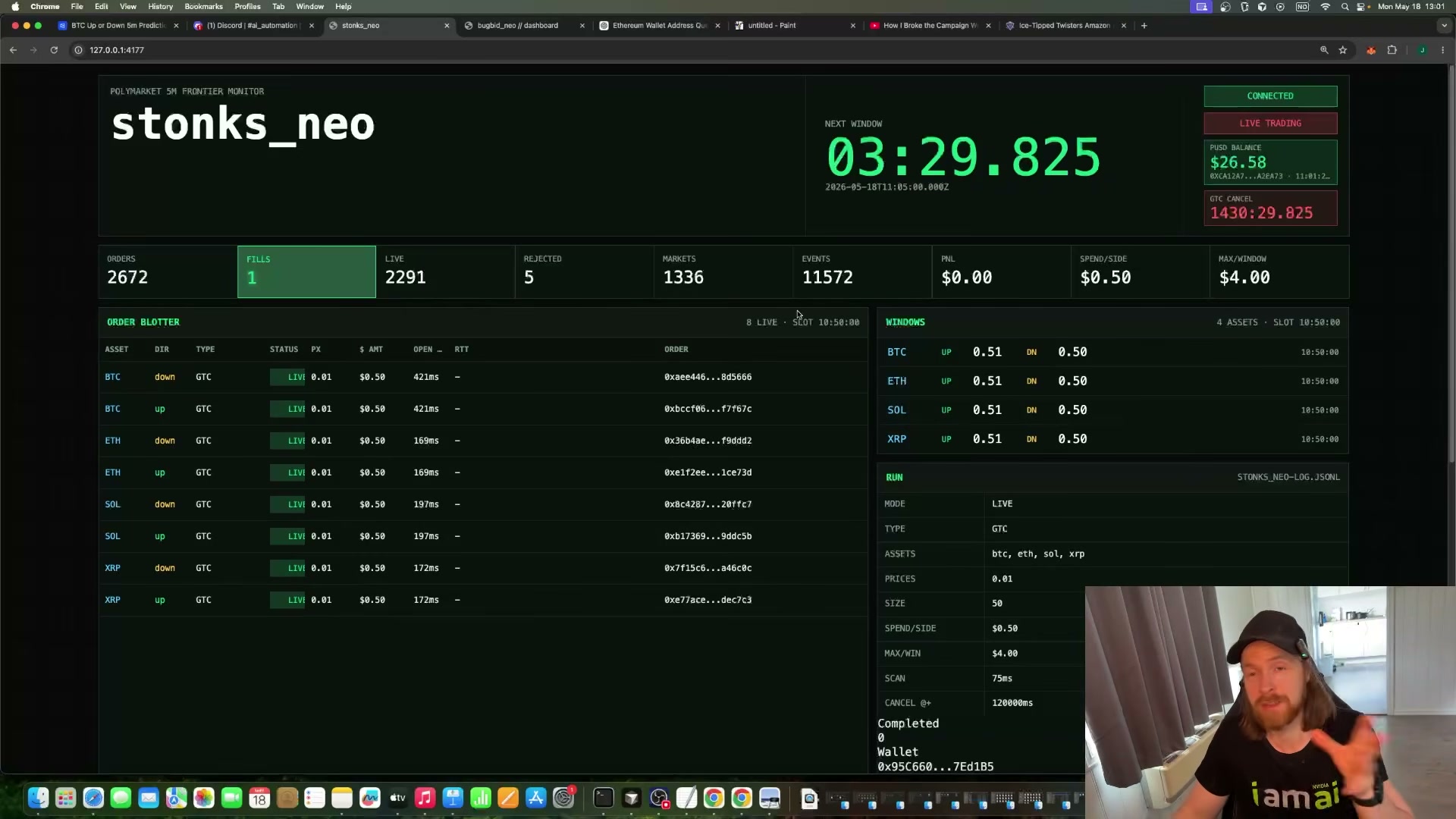Image resolution: width=1456 pixels, height=819 pixels.
Task: Open Spotlight search in the menu bar
Action: point(1345,7)
